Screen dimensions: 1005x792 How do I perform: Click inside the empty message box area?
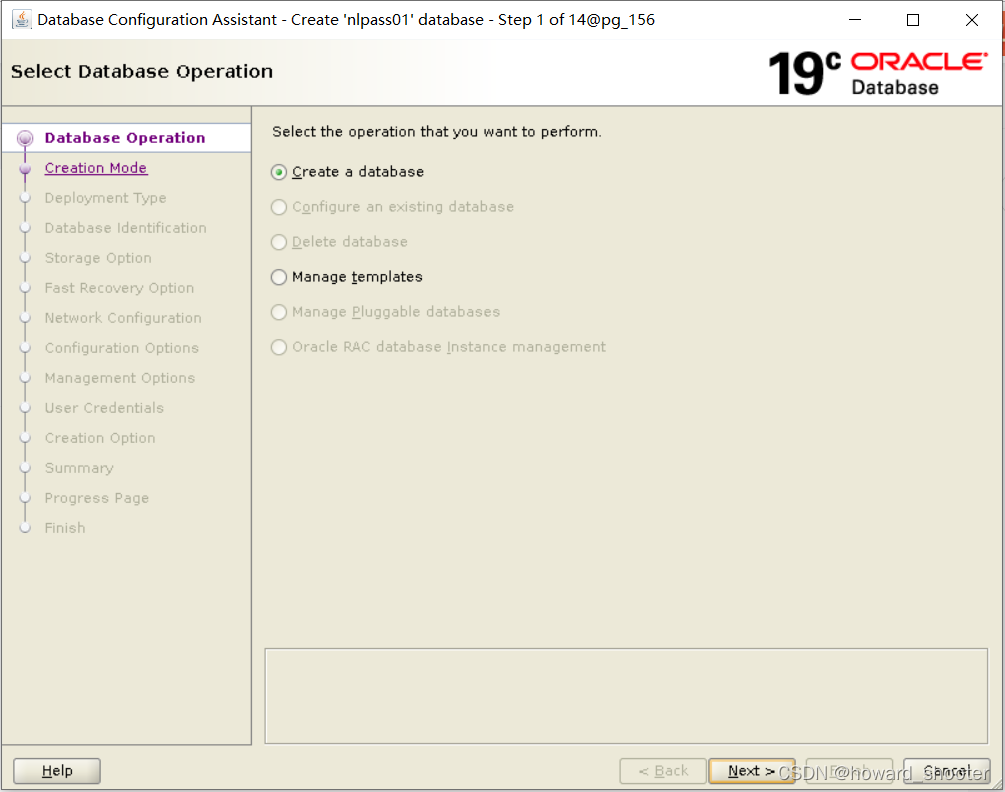(x=626, y=696)
